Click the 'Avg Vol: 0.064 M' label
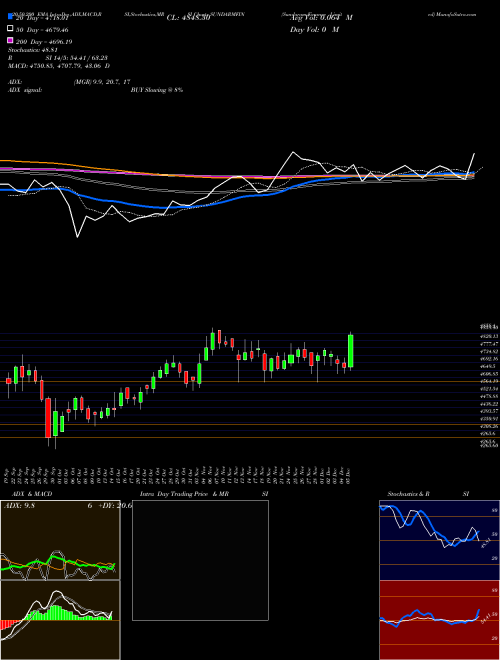The image size is (500, 660). coord(321,18)
